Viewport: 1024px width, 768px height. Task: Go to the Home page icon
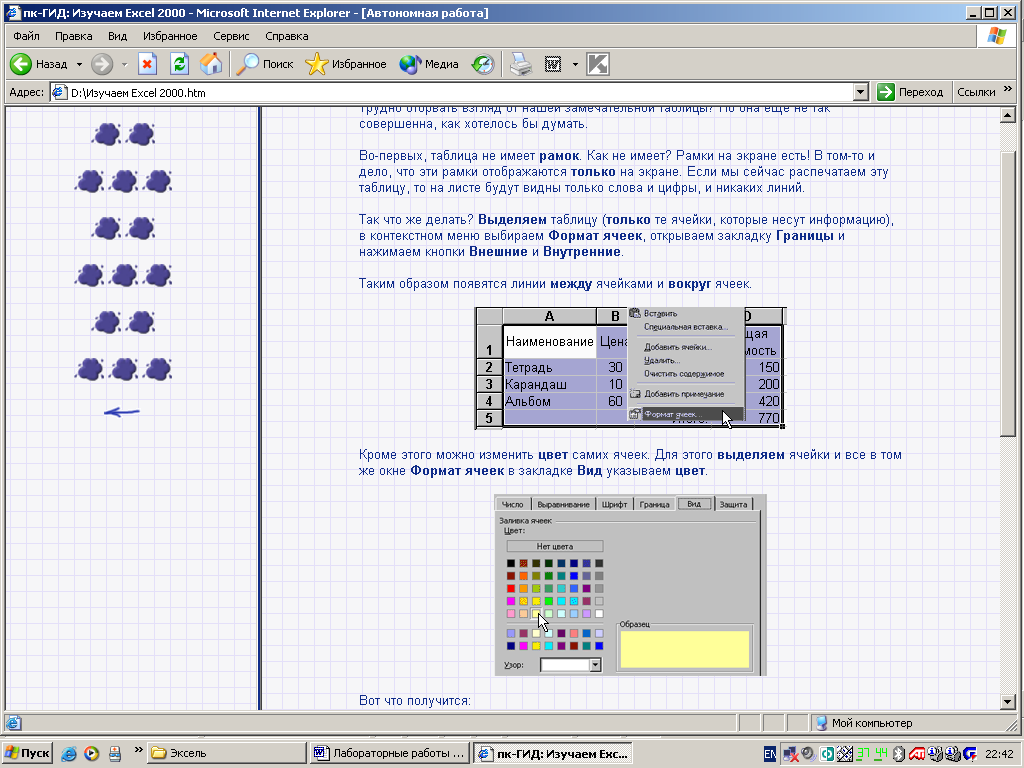pos(211,64)
